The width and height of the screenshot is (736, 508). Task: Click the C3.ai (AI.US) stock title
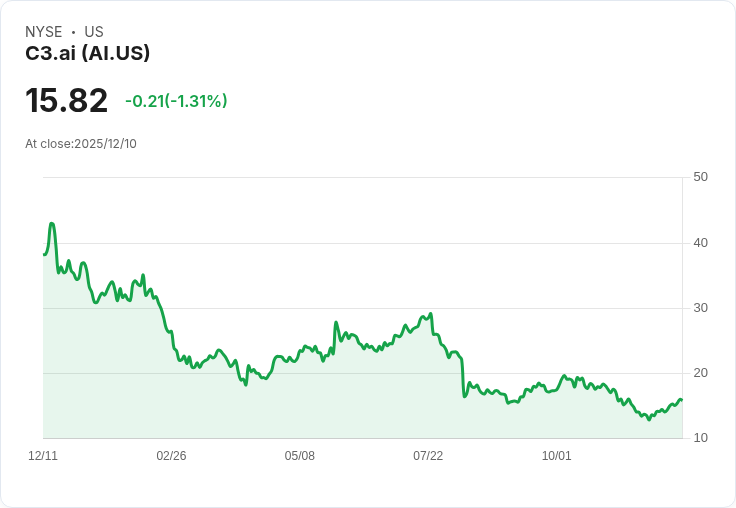point(88,54)
